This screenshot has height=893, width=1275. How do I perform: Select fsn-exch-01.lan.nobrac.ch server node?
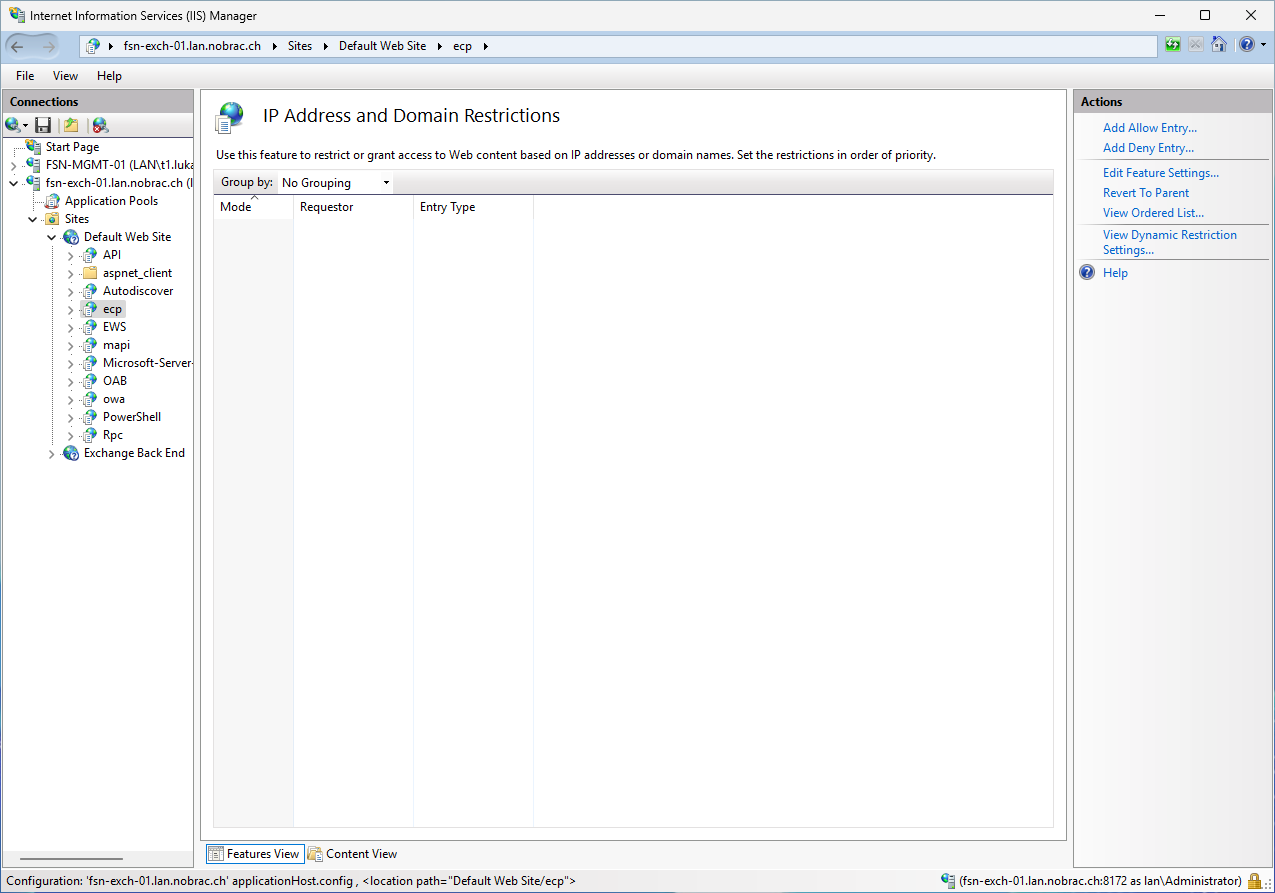(x=119, y=183)
